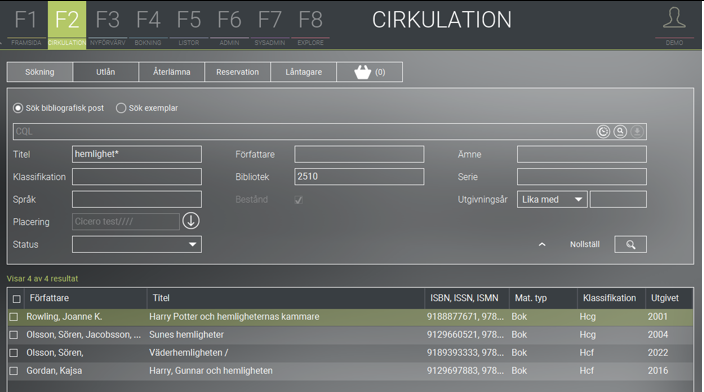This screenshot has width=704, height=392.
Task: Toggle select-all checkbox in results header
Action: [x=17, y=299]
